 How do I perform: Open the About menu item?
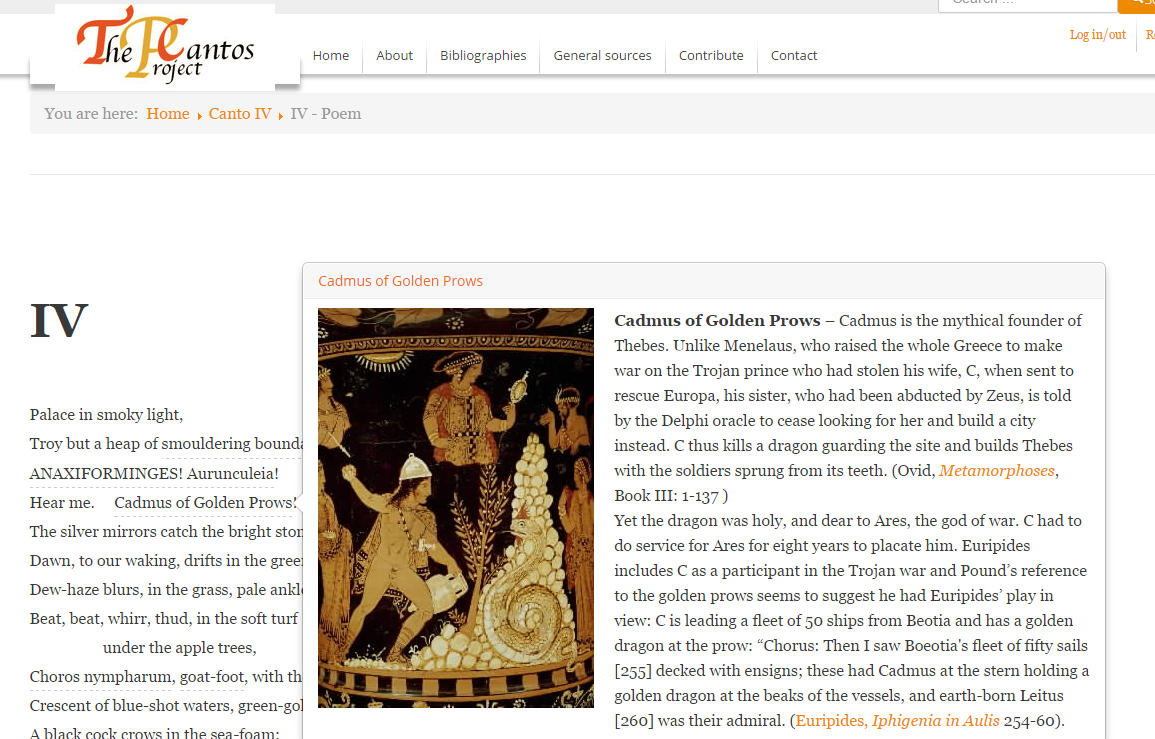click(394, 55)
